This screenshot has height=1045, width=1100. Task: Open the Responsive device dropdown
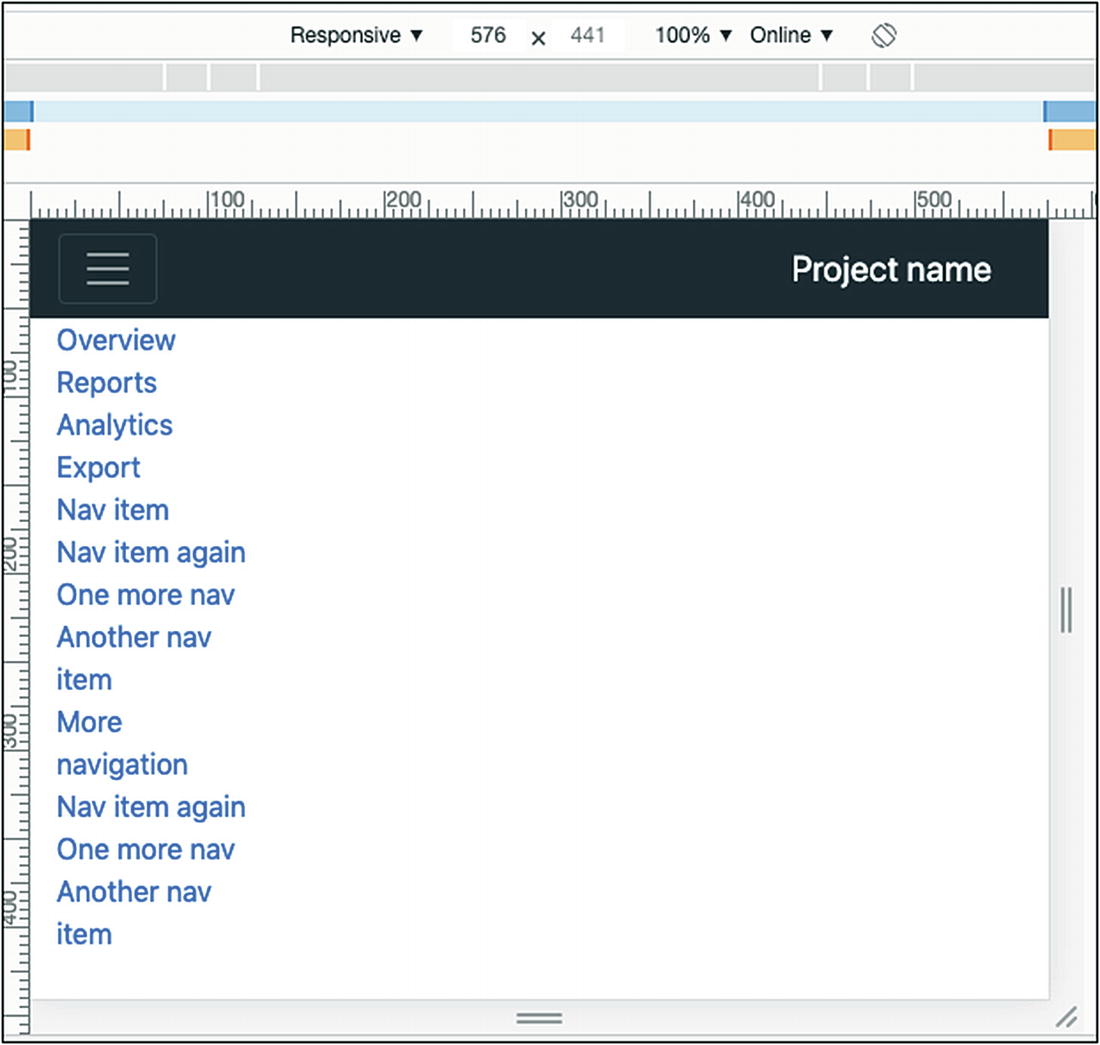[x=356, y=36]
